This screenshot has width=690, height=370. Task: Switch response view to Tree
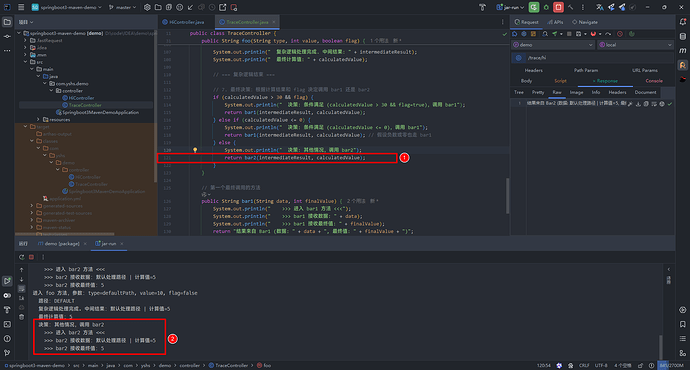tap(519, 92)
